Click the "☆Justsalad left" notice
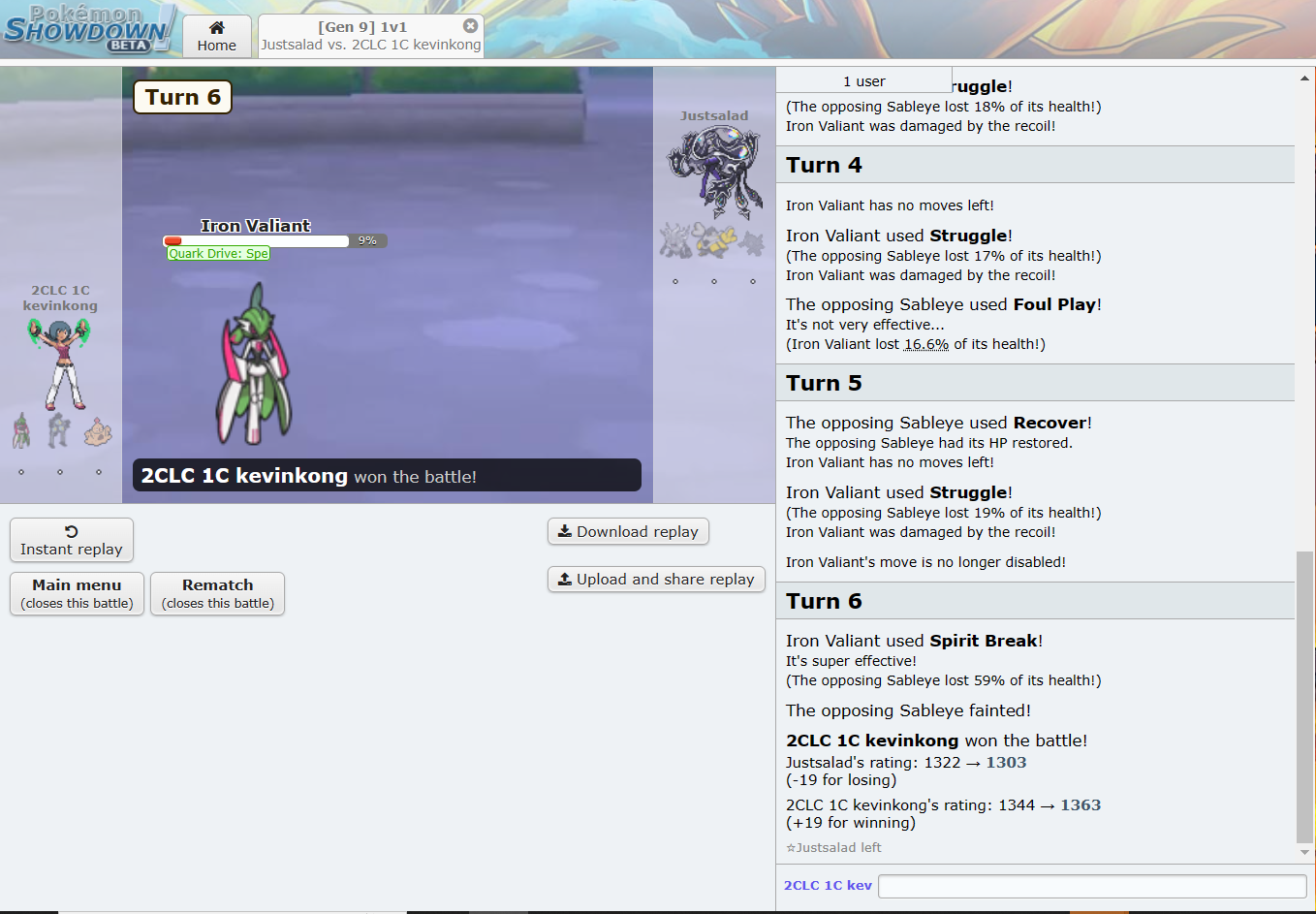 [x=833, y=847]
